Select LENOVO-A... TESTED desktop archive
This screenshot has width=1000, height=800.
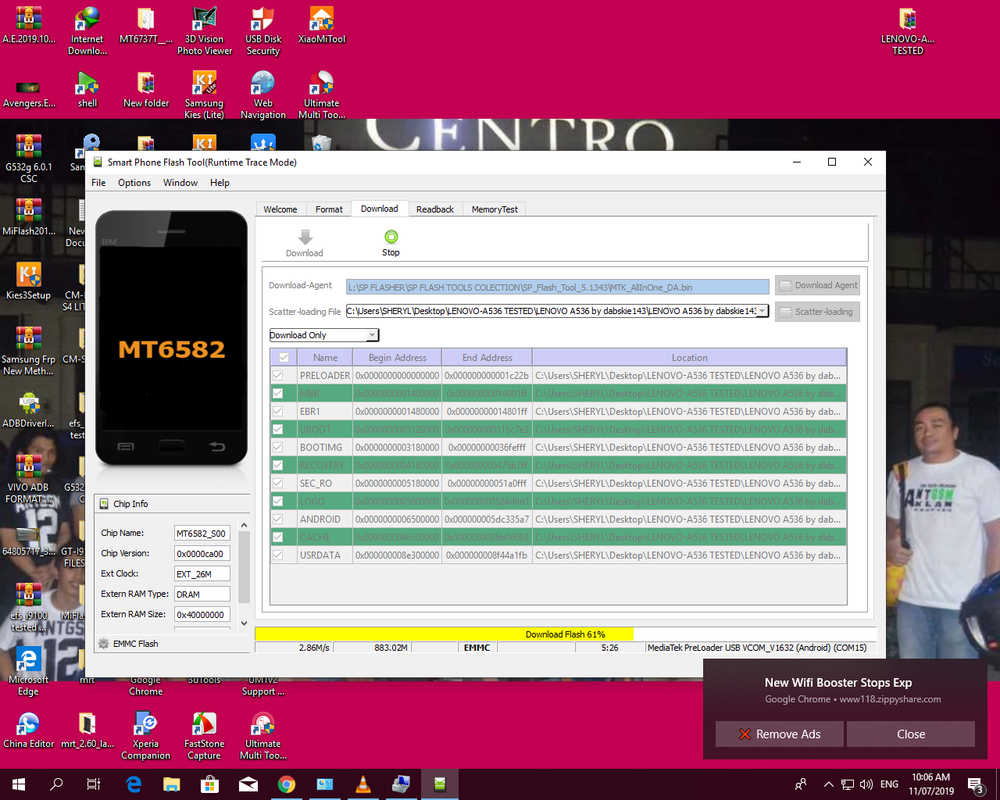pos(907,32)
